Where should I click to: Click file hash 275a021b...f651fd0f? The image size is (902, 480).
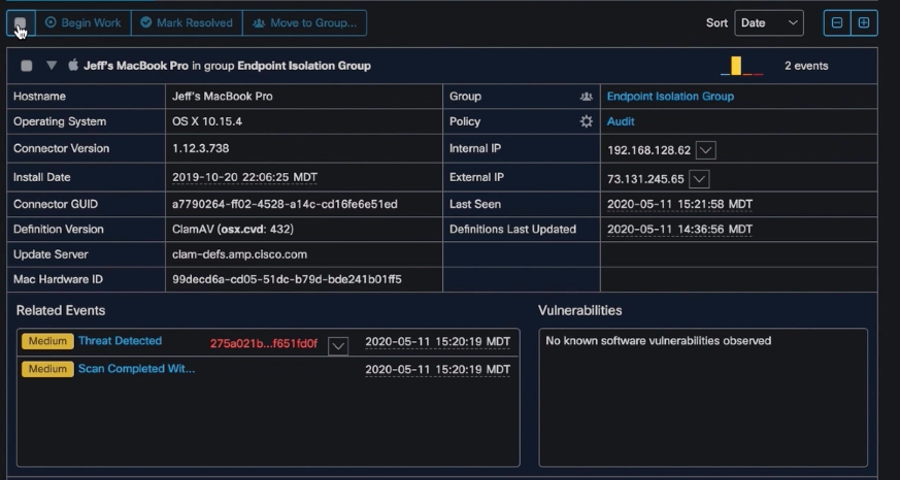tap(263, 344)
